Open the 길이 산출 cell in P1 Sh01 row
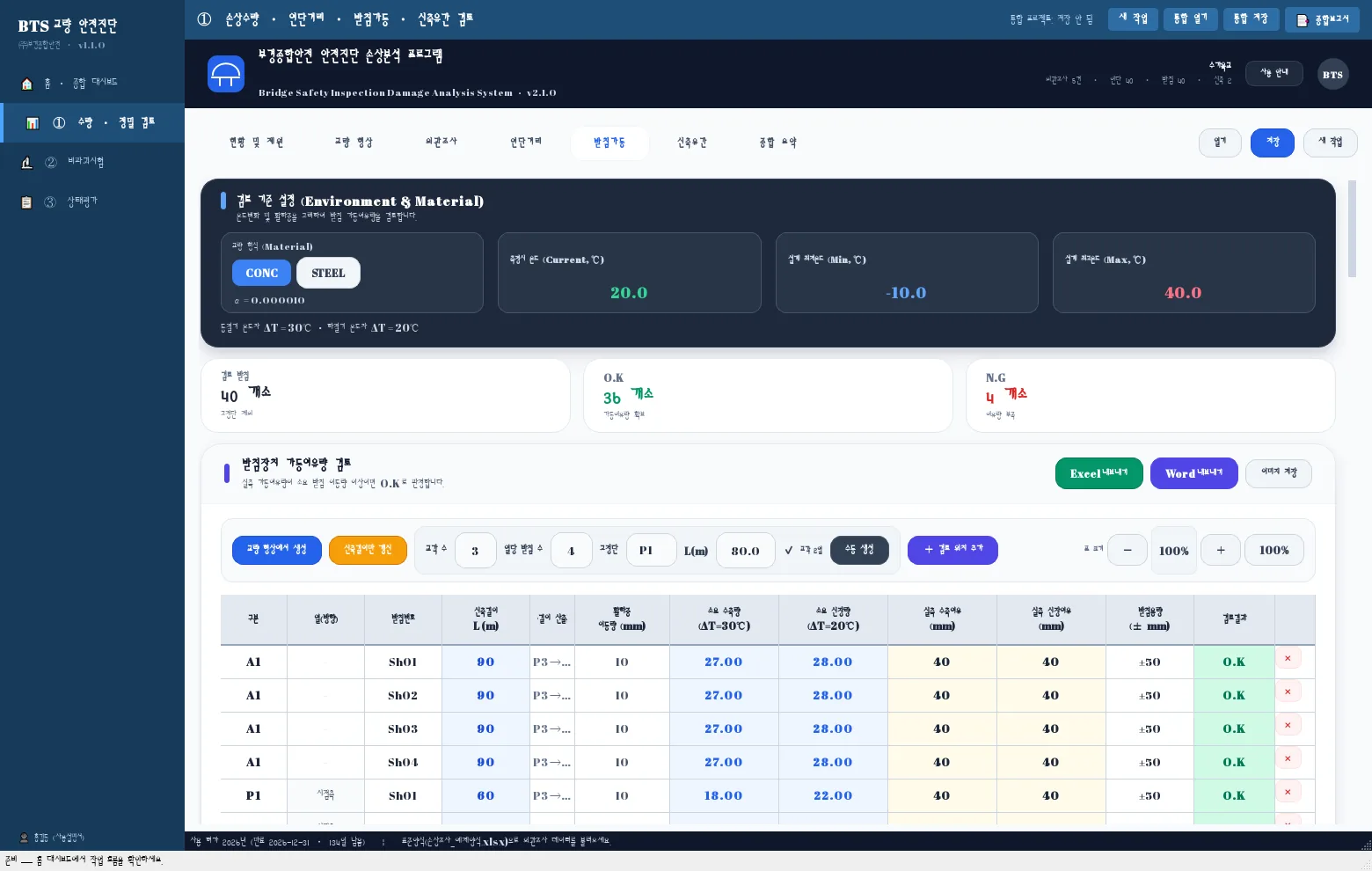This screenshot has width=1372, height=871. click(552, 795)
